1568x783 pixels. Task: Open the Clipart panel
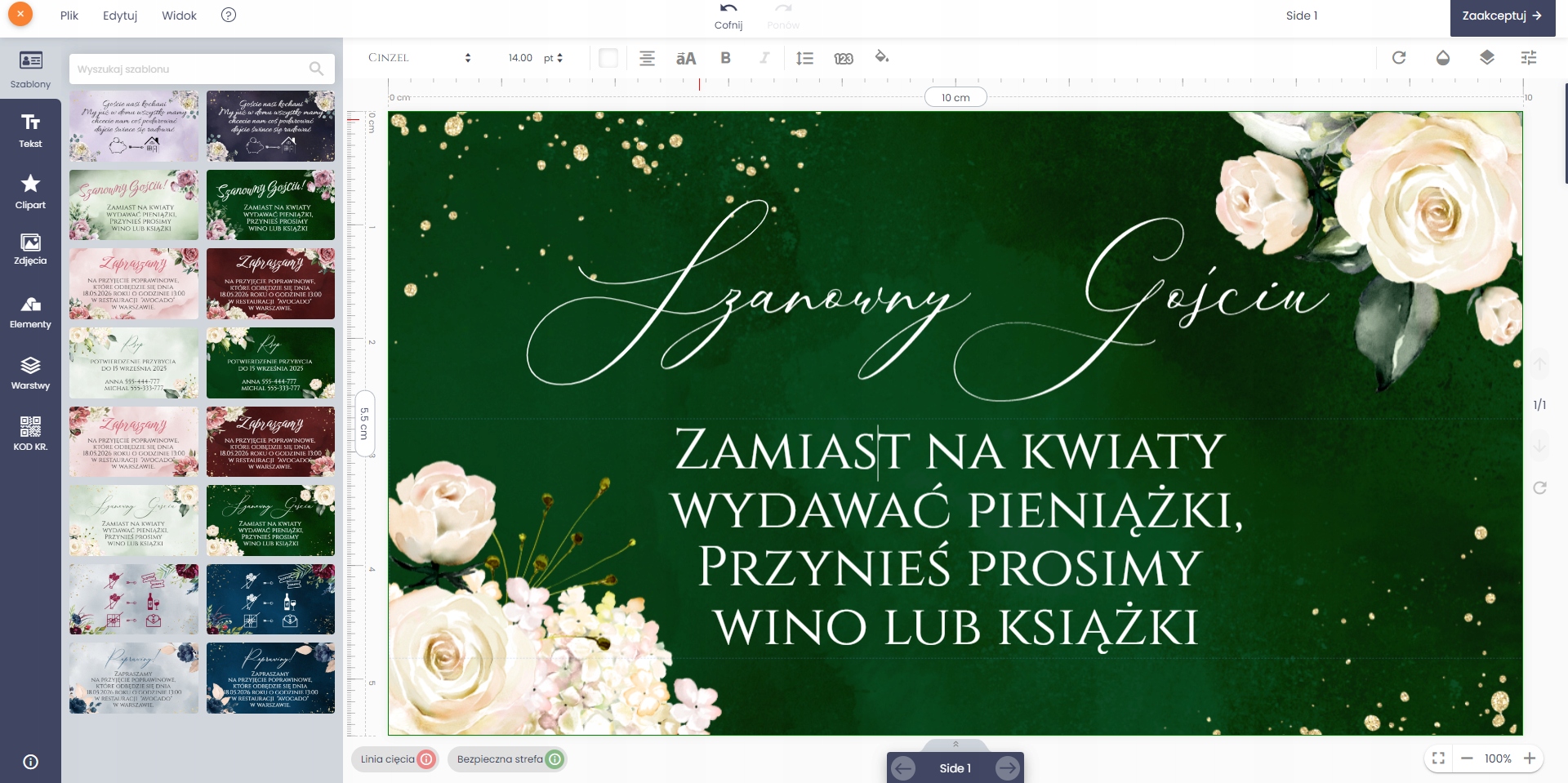pos(30,192)
